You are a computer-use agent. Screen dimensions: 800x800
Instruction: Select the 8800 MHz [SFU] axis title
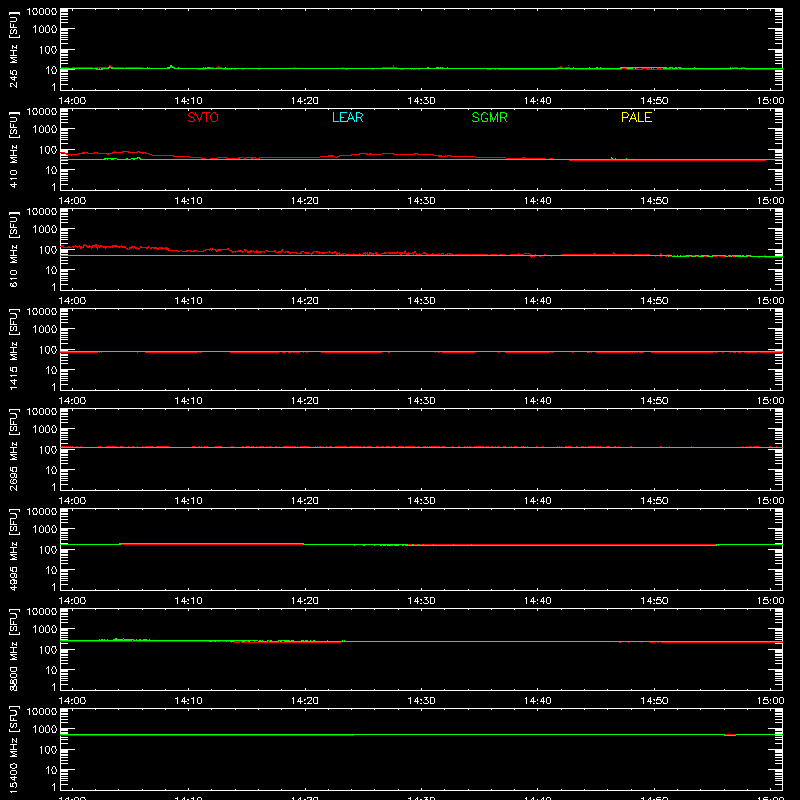(14, 649)
